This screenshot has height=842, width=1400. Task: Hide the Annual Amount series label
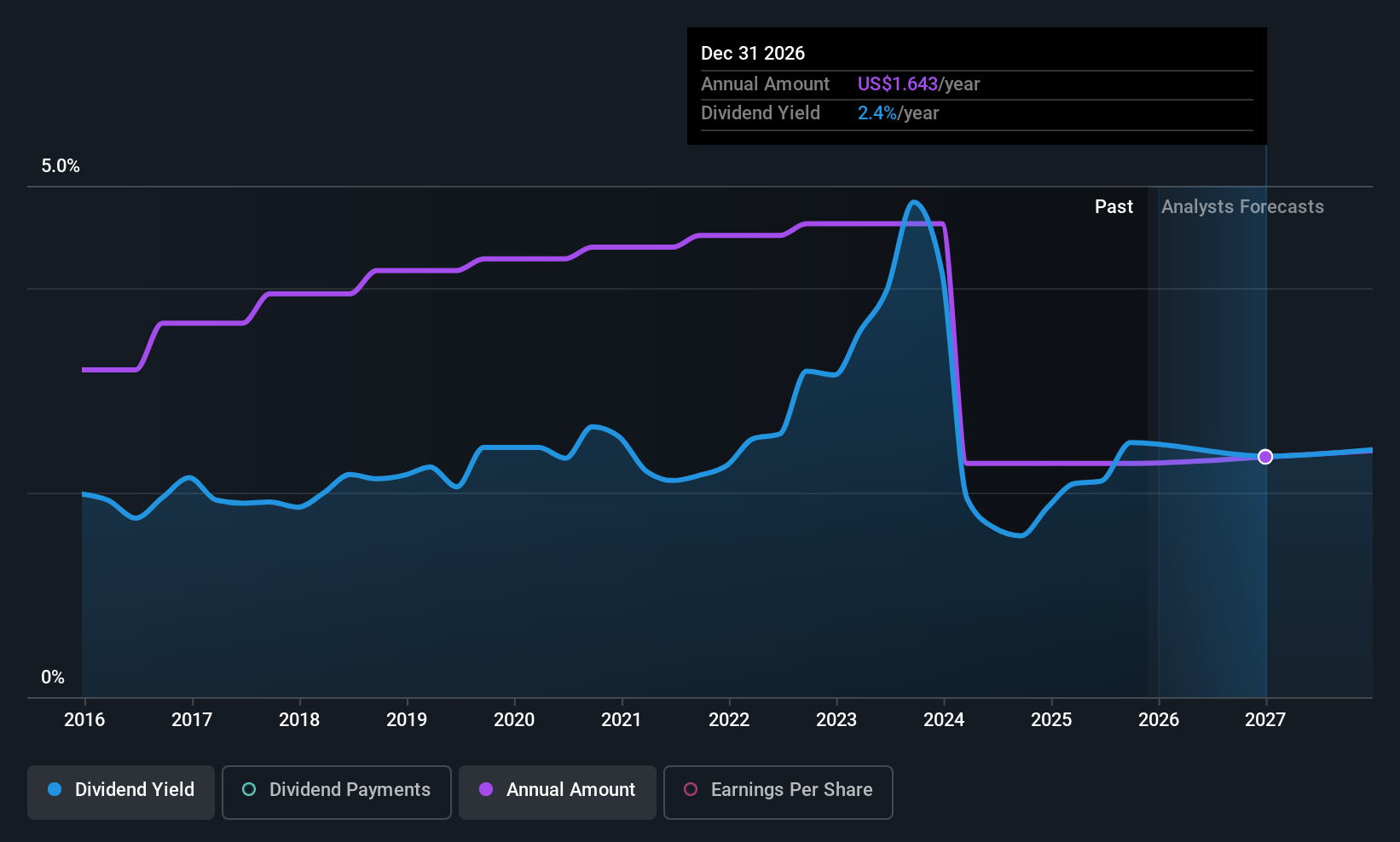[570, 790]
